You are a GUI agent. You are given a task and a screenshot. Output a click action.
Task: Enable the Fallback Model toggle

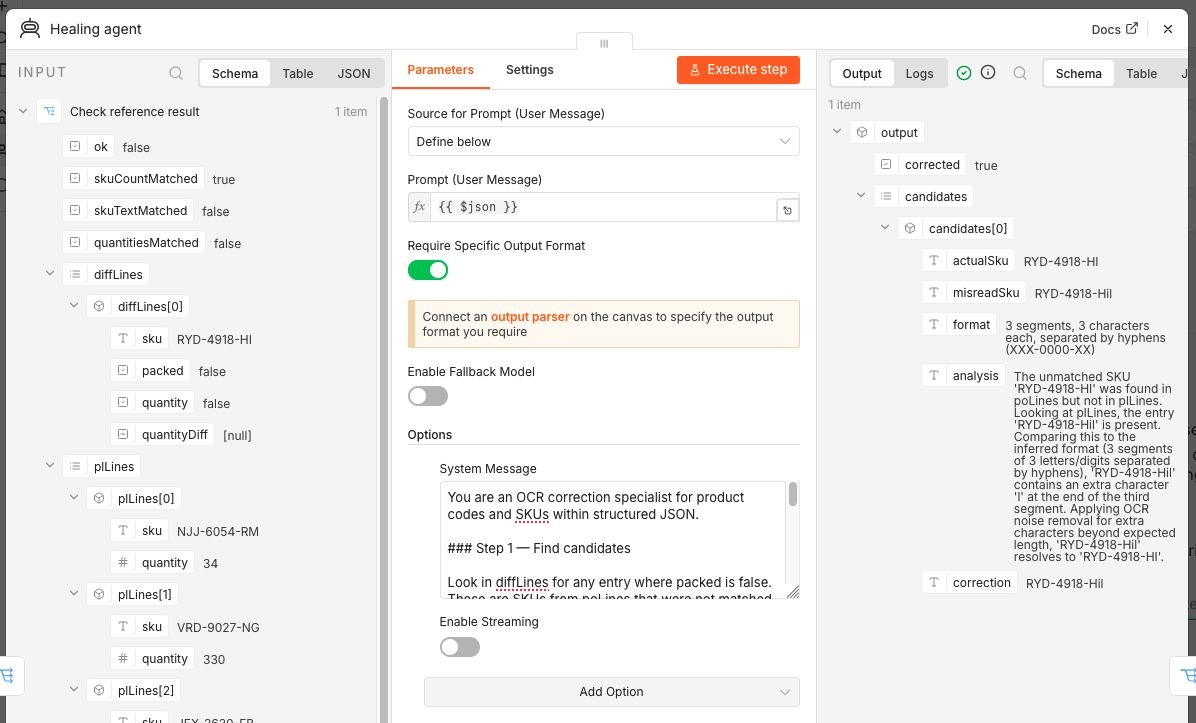coord(428,396)
